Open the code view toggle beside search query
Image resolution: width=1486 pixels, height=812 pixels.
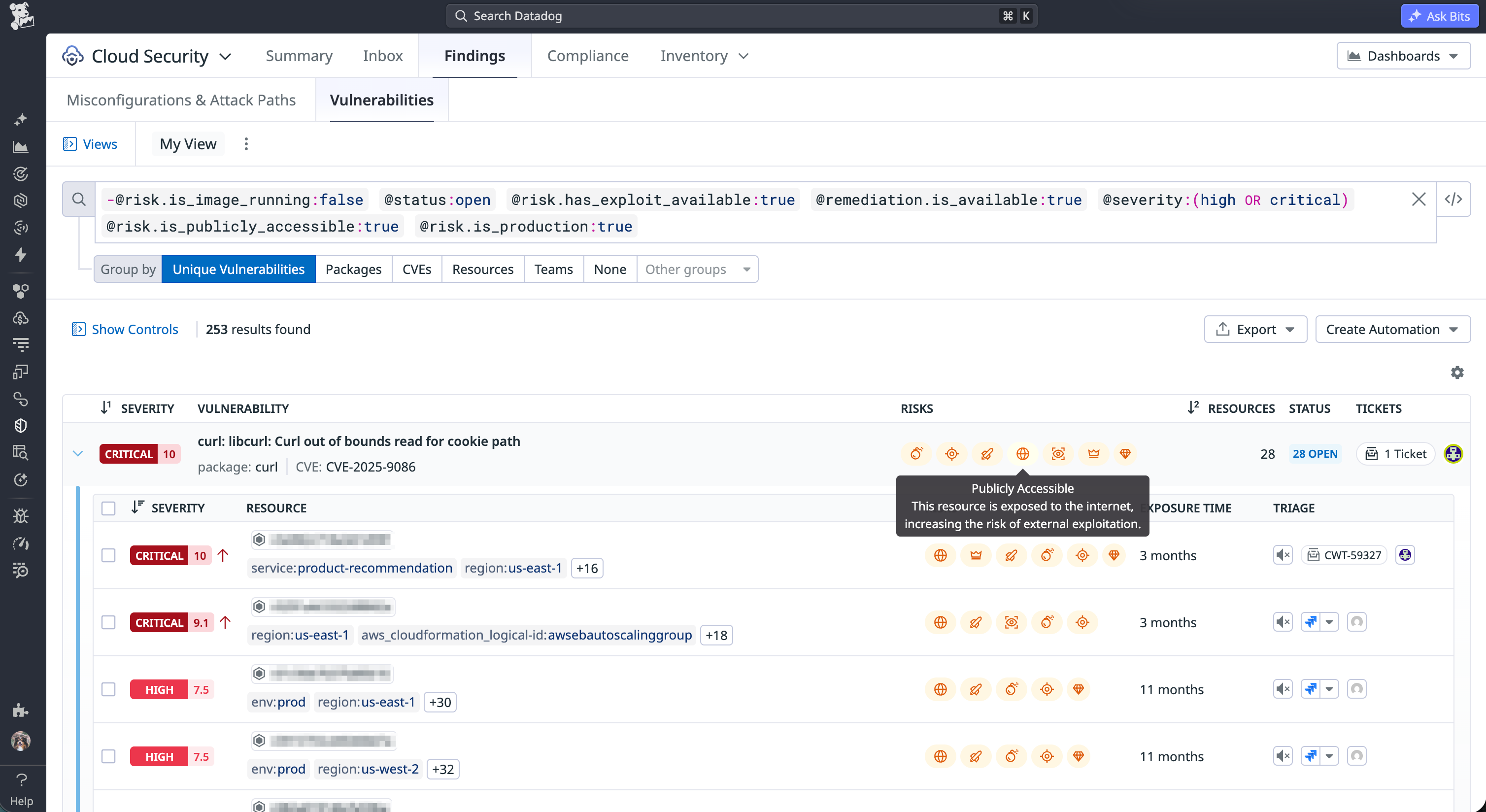coord(1453,200)
